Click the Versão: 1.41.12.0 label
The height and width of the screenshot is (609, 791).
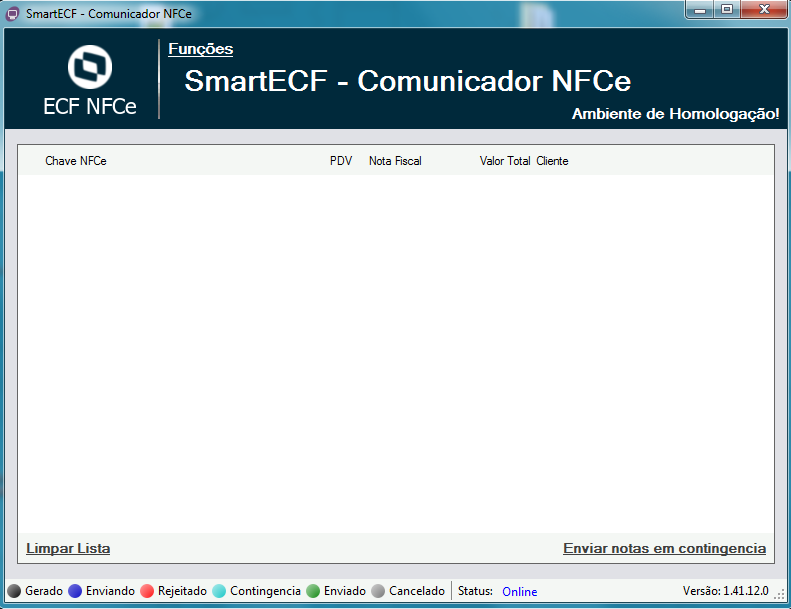pyautogui.click(x=725, y=591)
